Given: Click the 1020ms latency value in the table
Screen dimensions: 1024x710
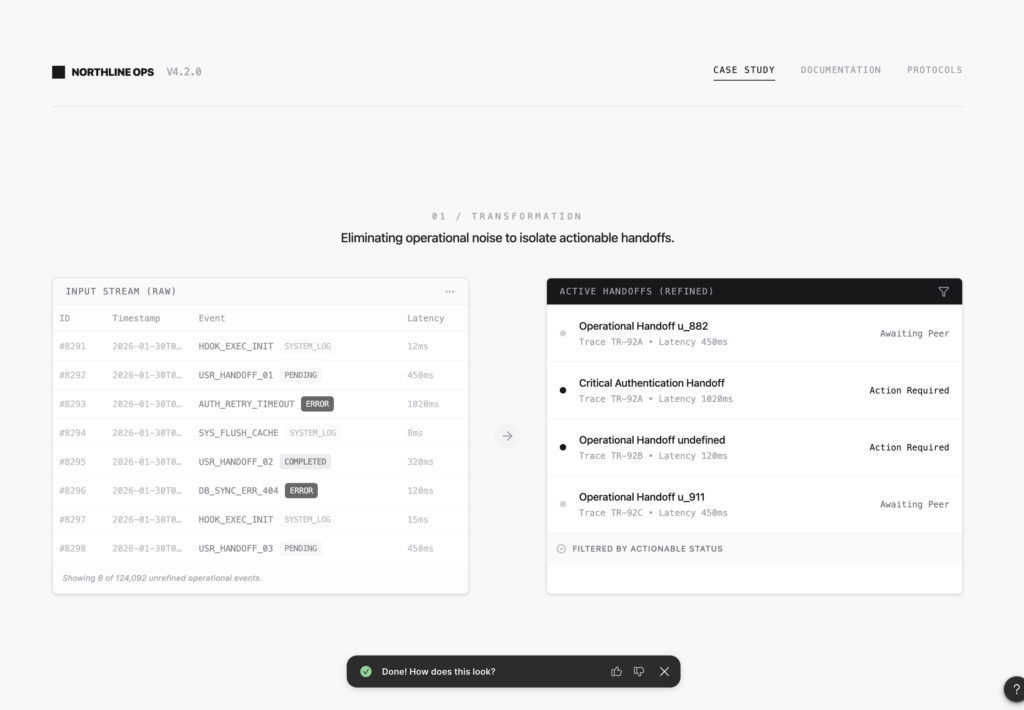Looking at the screenshot, I should pyautogui.click(x=423, y=404).
